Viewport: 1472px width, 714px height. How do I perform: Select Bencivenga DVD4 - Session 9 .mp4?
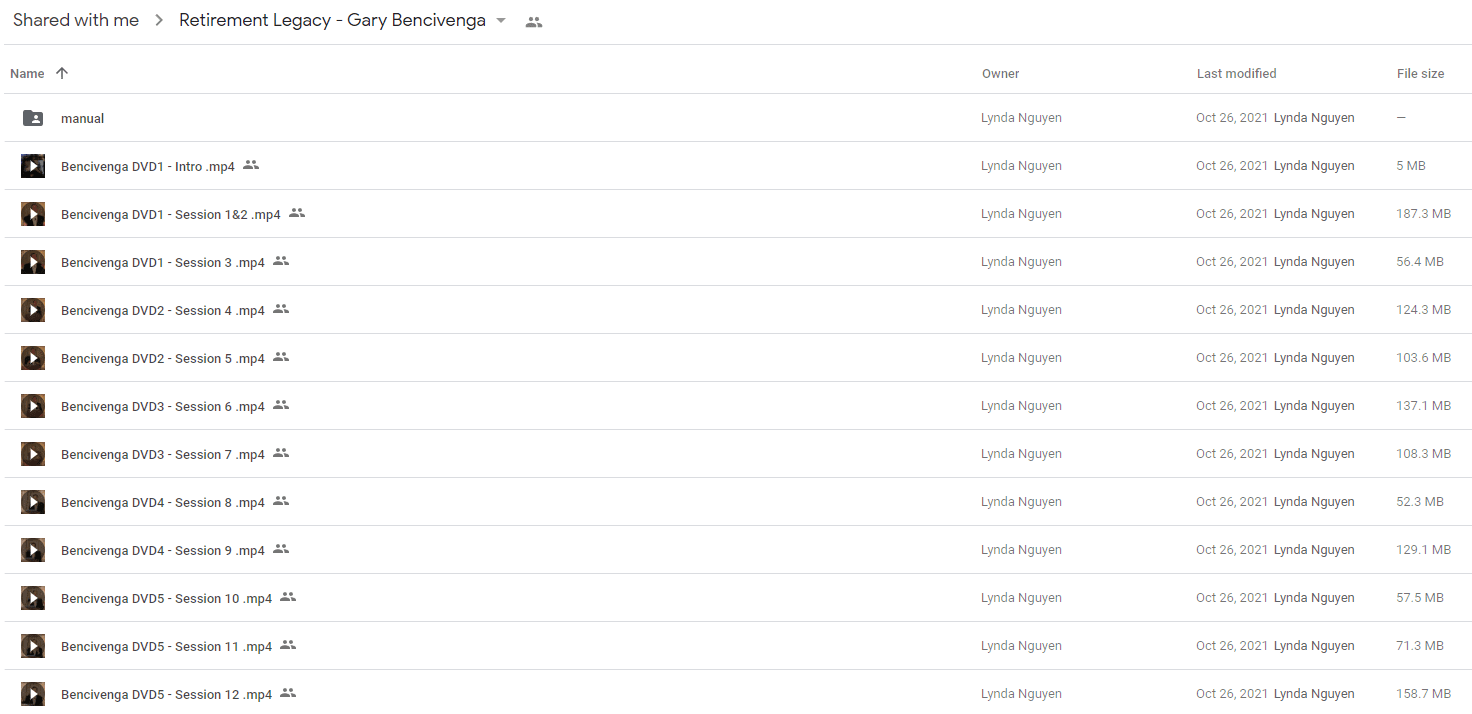click(163, 550)
